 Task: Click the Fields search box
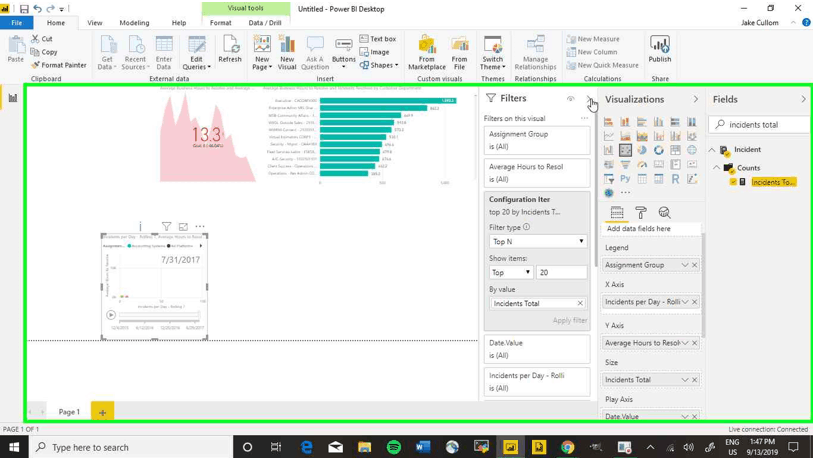pos(760,125)
